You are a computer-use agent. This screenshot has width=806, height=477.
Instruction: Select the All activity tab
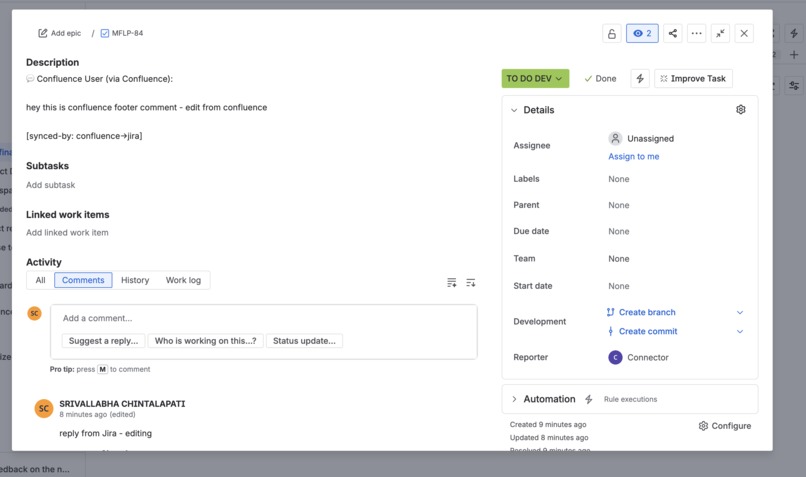[40, 280]
